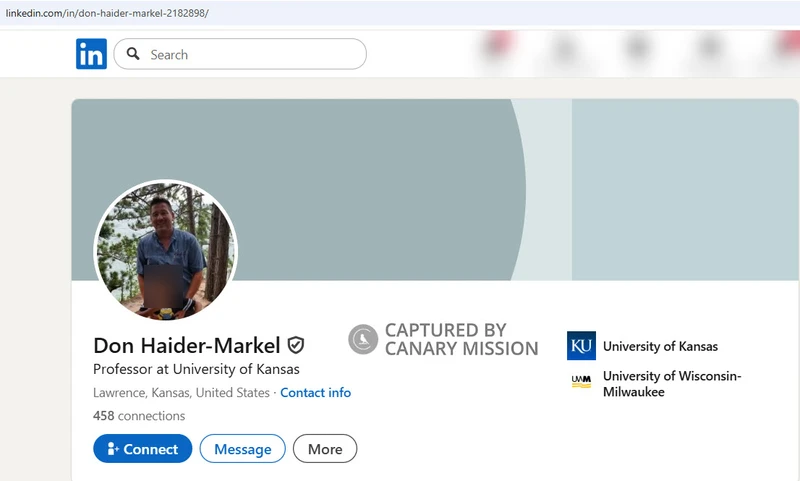View the 458 connections list

(139, 416)
